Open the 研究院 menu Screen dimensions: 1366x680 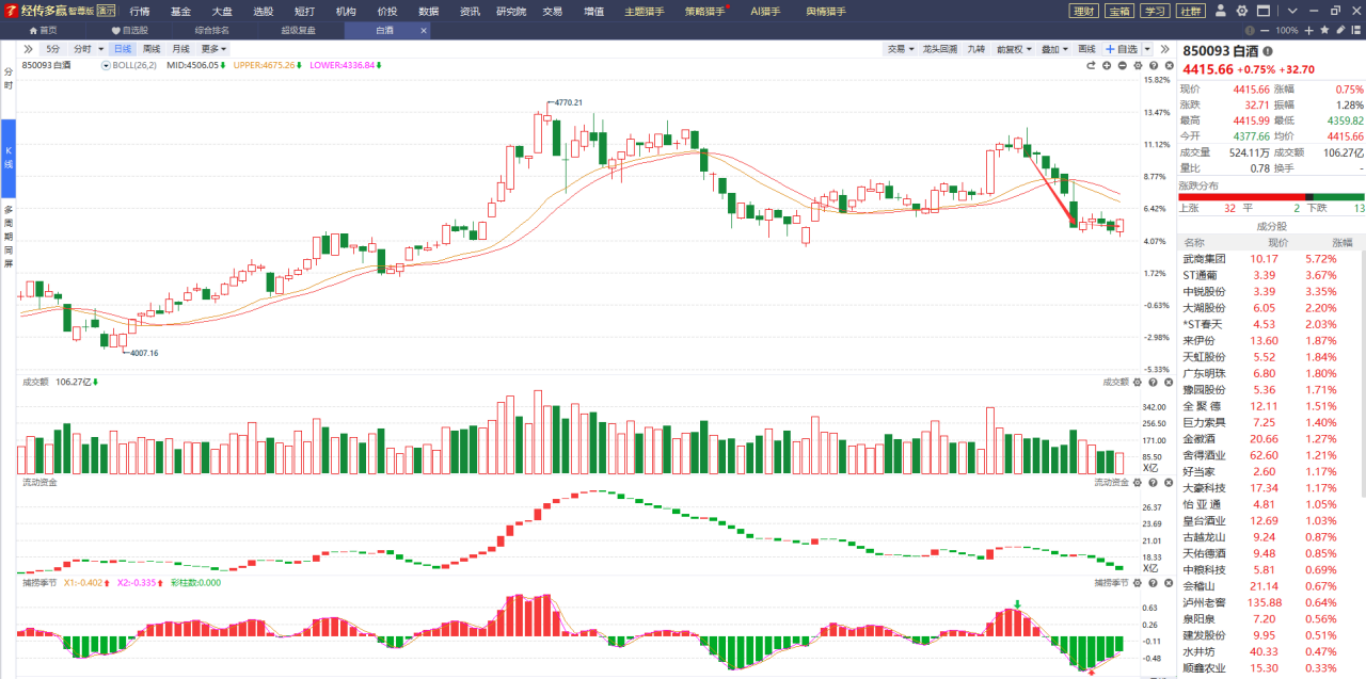(x=510, y=11)
